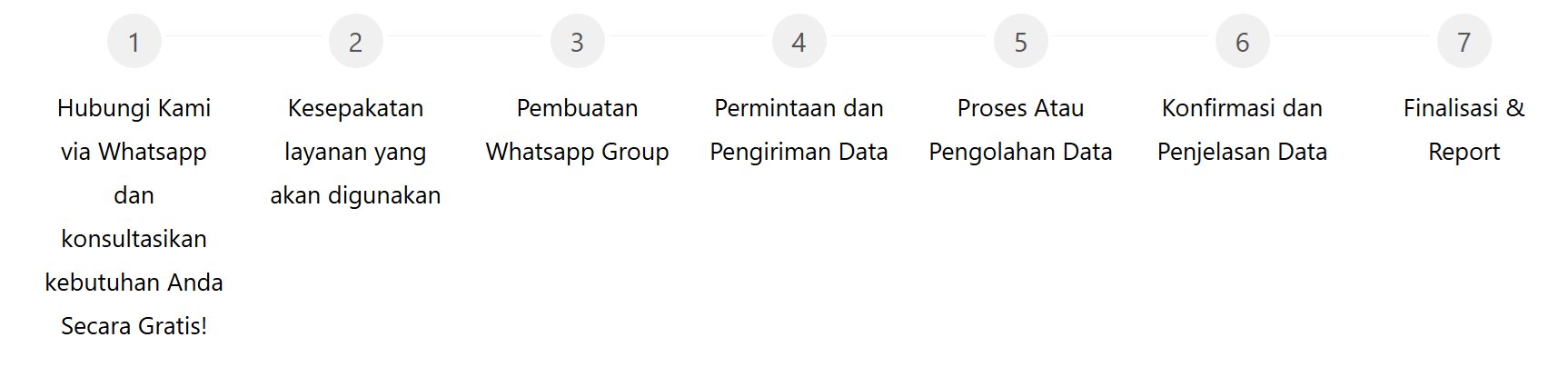Click the connector line between steps 3 and 4
Image resolution: width=1568 pixels, height=367 pixels.
(689, 36)
